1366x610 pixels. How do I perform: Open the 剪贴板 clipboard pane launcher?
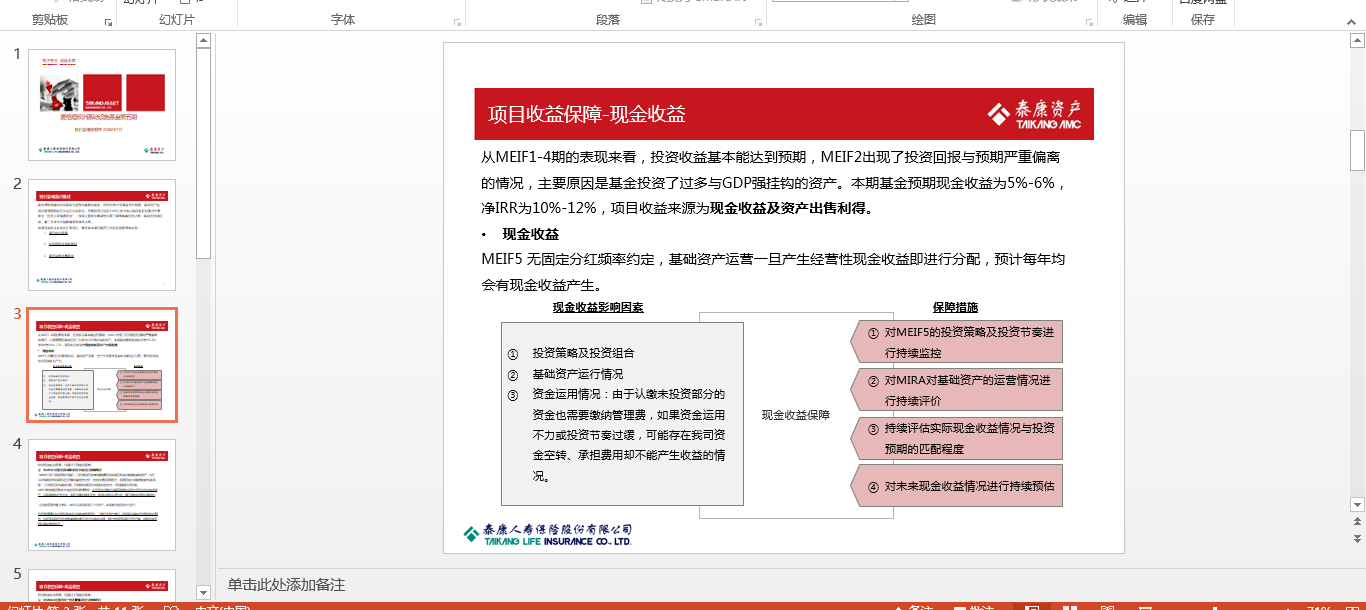pos(108,22)
